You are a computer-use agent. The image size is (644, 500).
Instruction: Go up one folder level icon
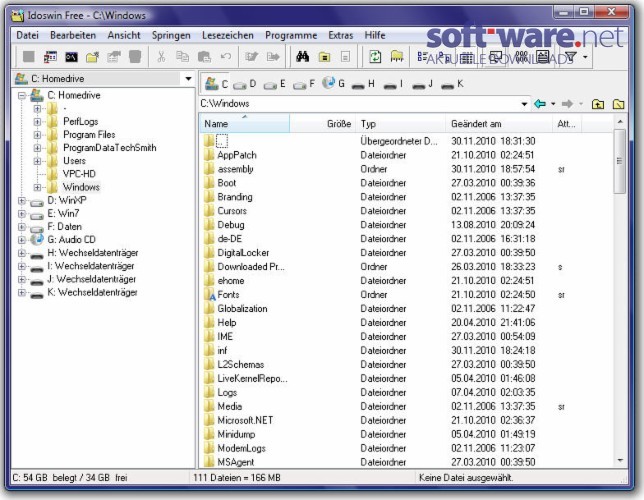point(598,104)
